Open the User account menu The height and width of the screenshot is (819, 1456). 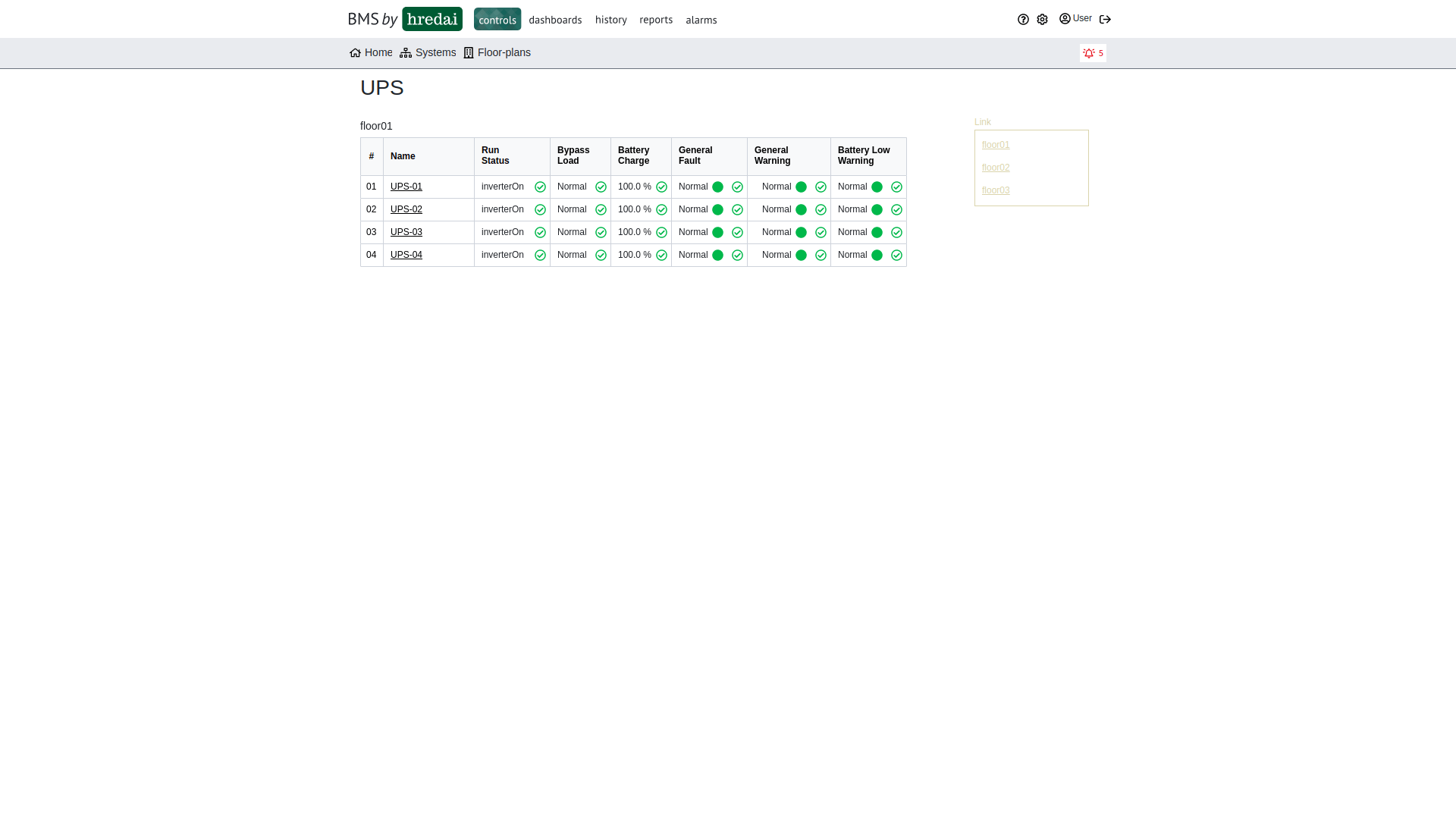point(1075,19)
